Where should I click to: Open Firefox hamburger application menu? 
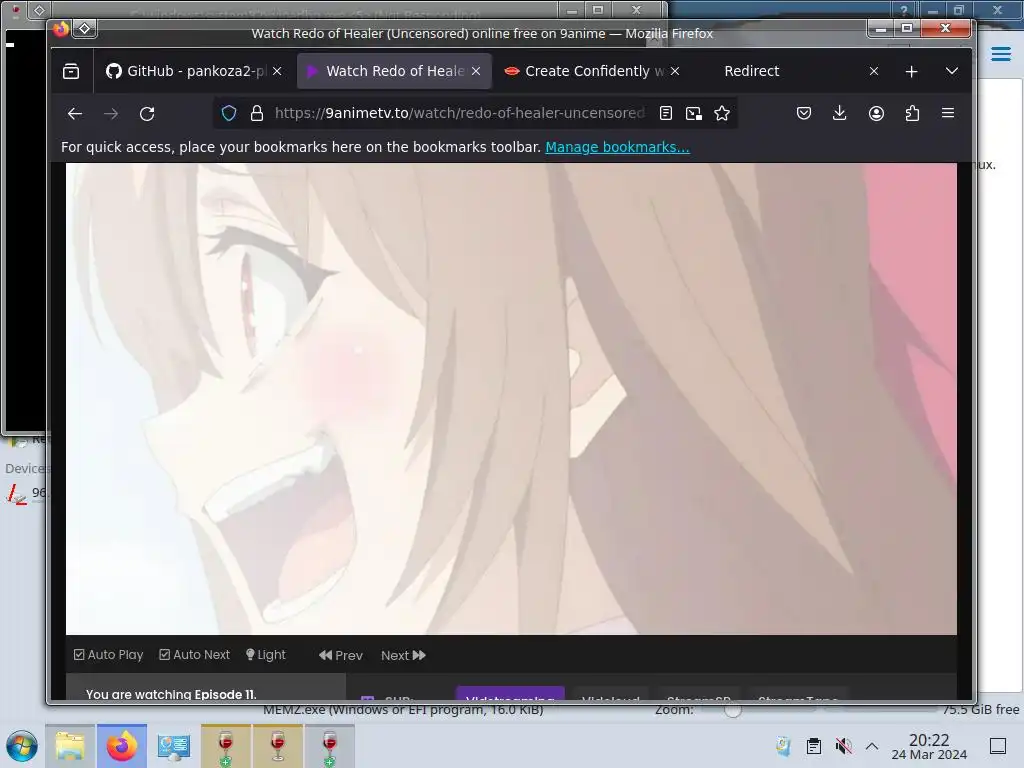pyautogui.click(x=948, y=113)
